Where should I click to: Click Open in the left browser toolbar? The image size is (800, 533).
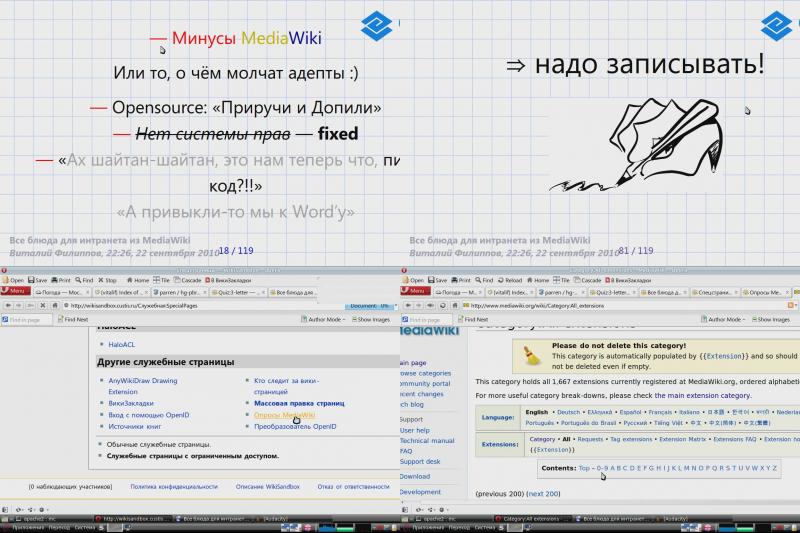(13, 280)
